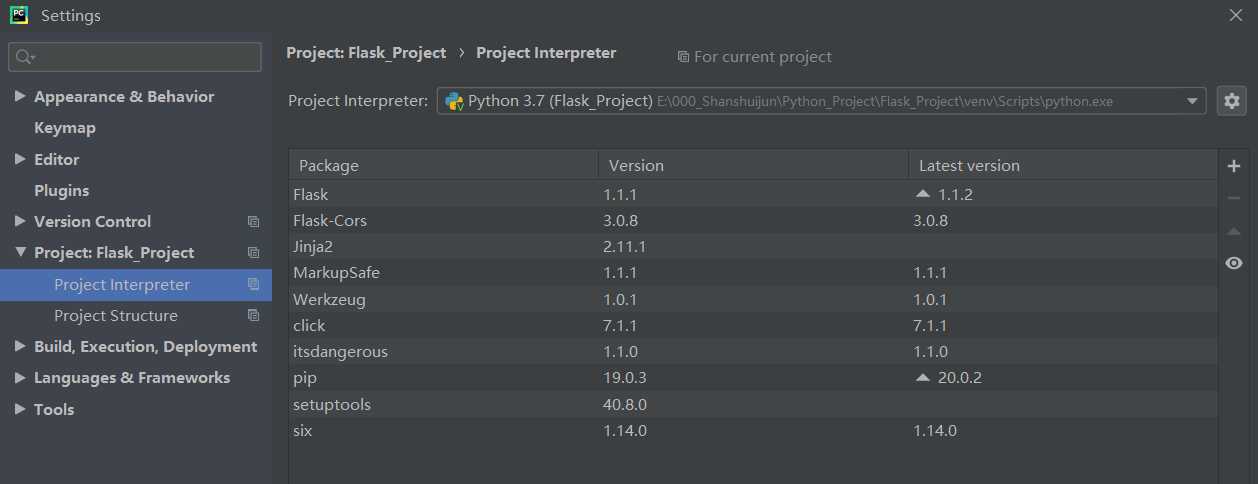Viewport: 1258px width, 484px height.
Task: Select the setuptools package row
Action: pos(753,404)
